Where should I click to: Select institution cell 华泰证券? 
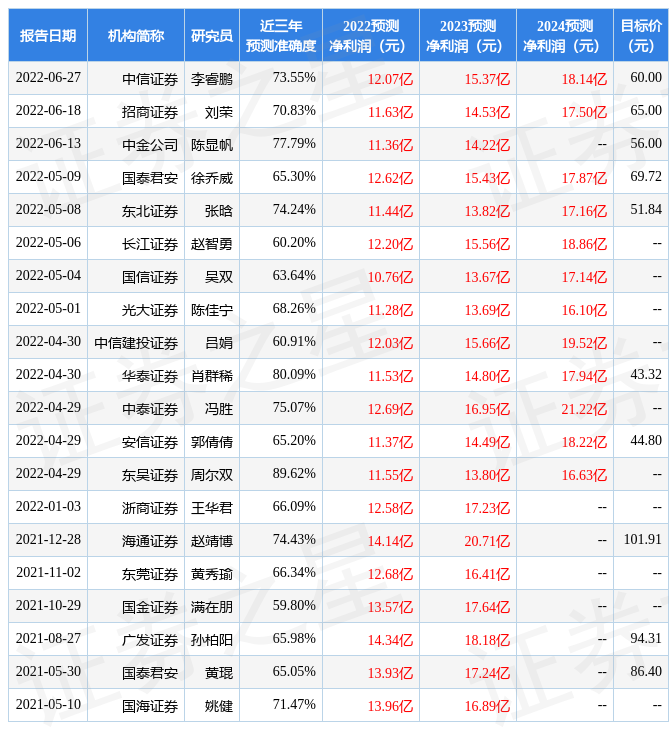(150, 376)
